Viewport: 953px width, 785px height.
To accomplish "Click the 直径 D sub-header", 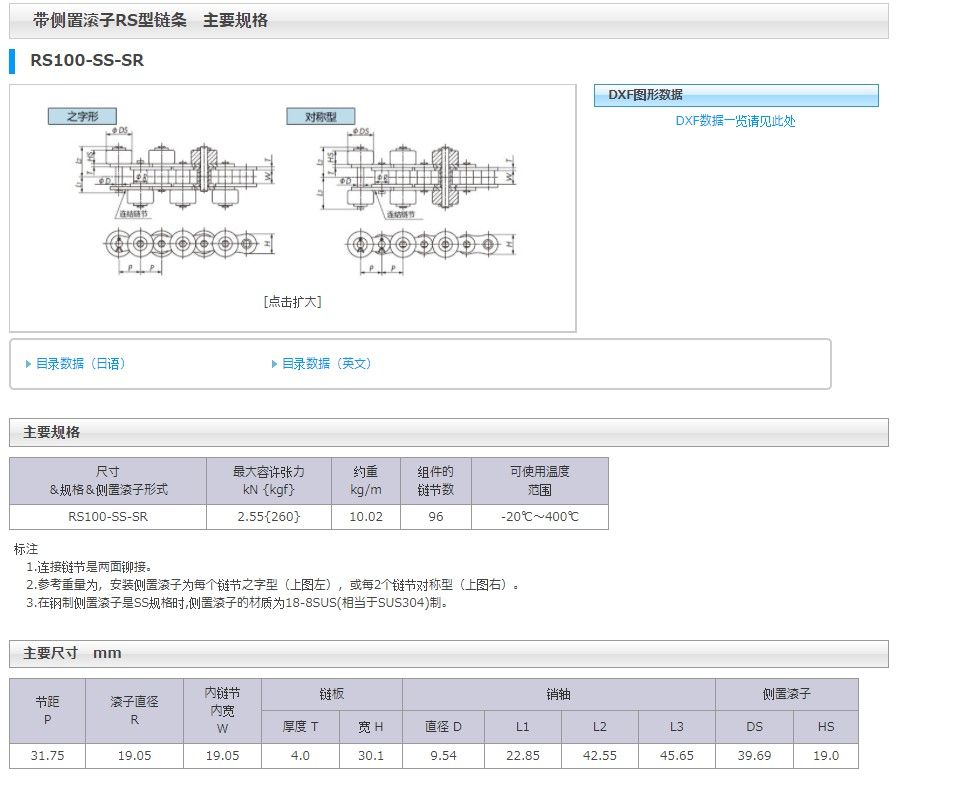I will pyautogui.click(x=443, y=727).
